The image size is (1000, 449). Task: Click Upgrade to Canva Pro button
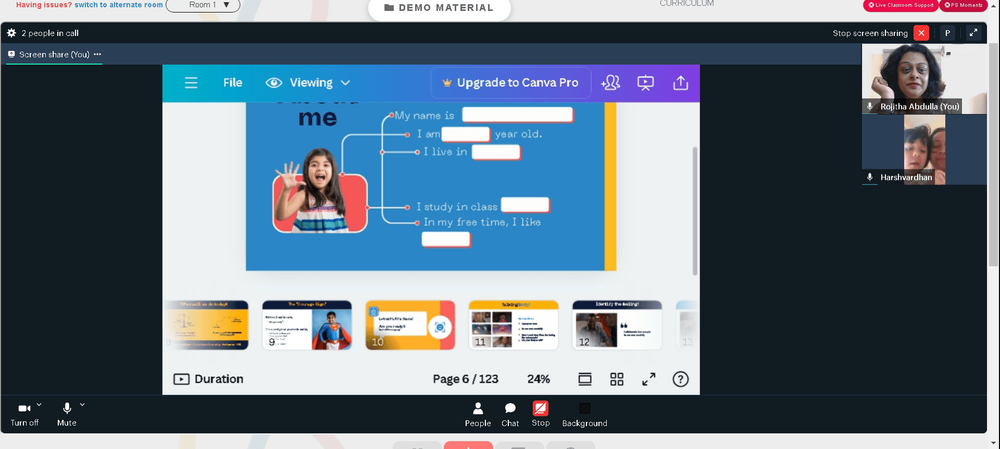pos(510,83)
